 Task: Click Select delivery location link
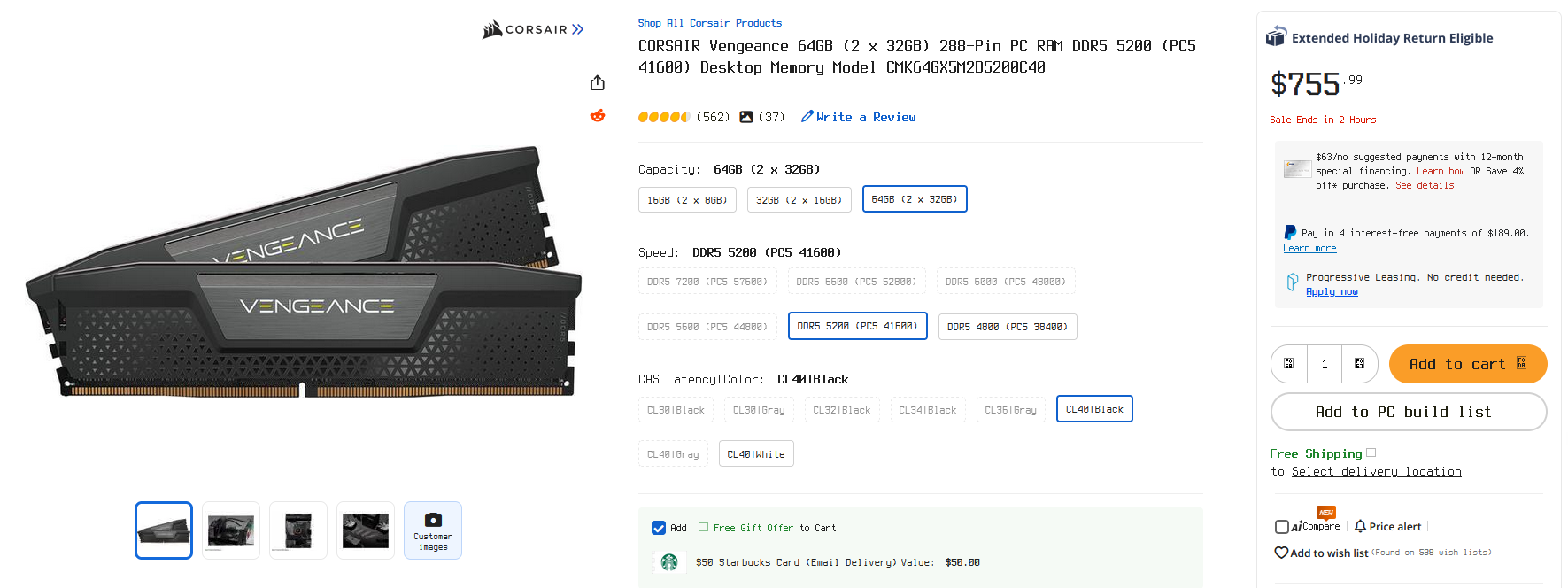point(1377,472)
